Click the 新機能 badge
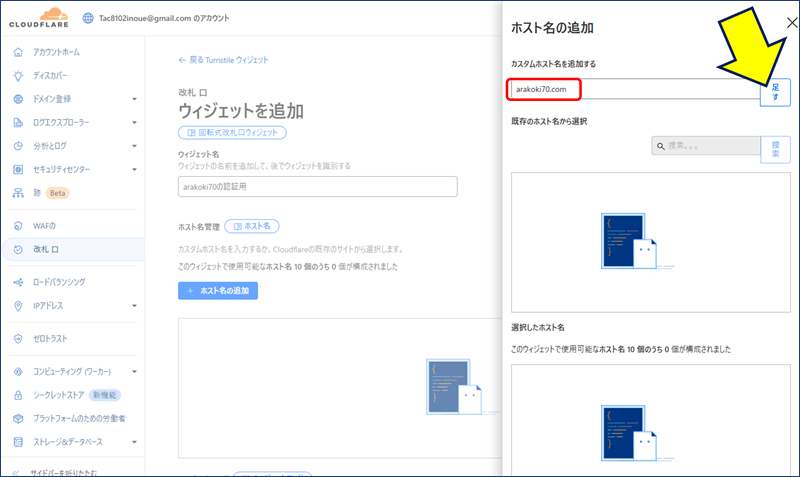This screenshot has width=800, height=477. [105, 395]
